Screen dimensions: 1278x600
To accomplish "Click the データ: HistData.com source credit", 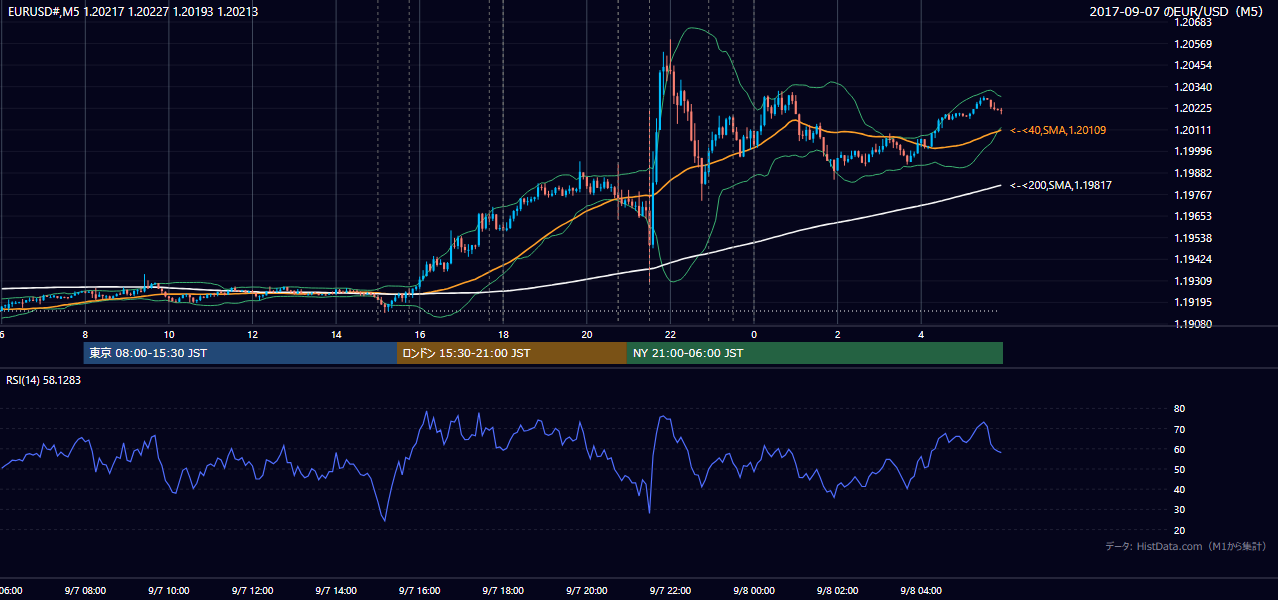I will pos(1186,546).
